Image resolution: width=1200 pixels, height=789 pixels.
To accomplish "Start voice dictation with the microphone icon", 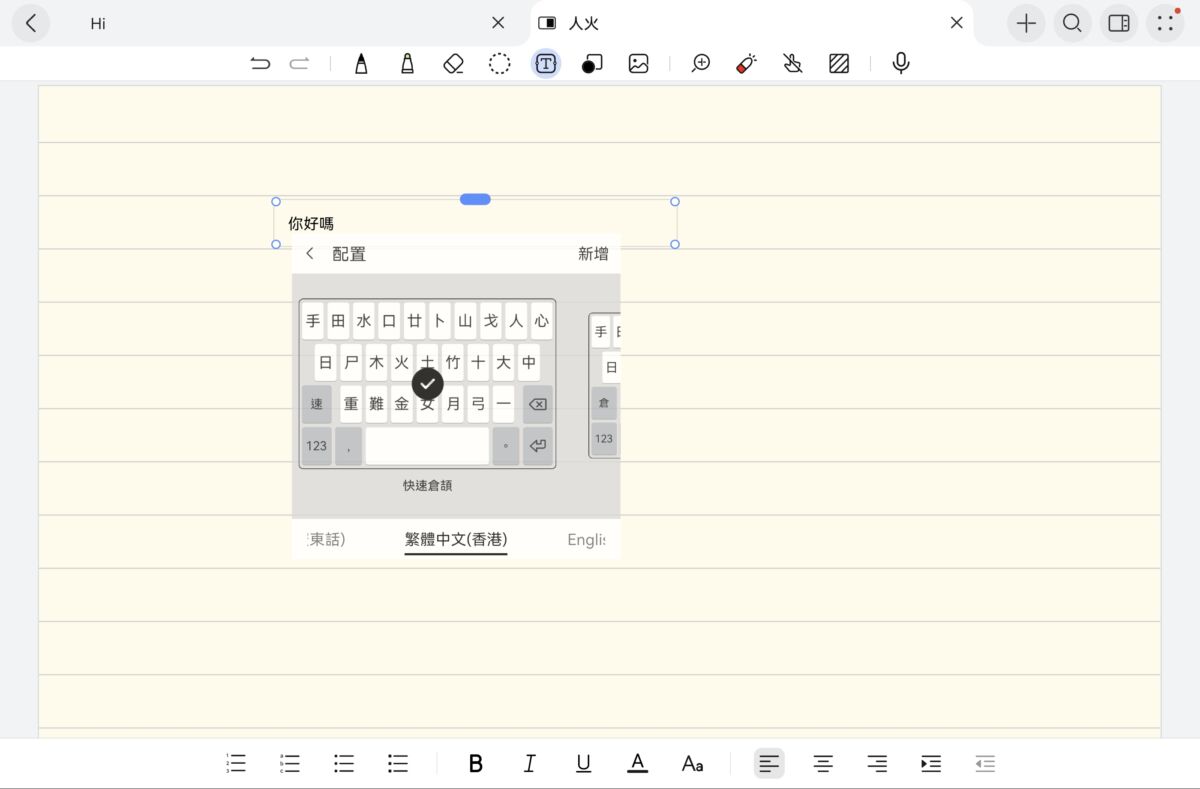I will pos(900,62).
